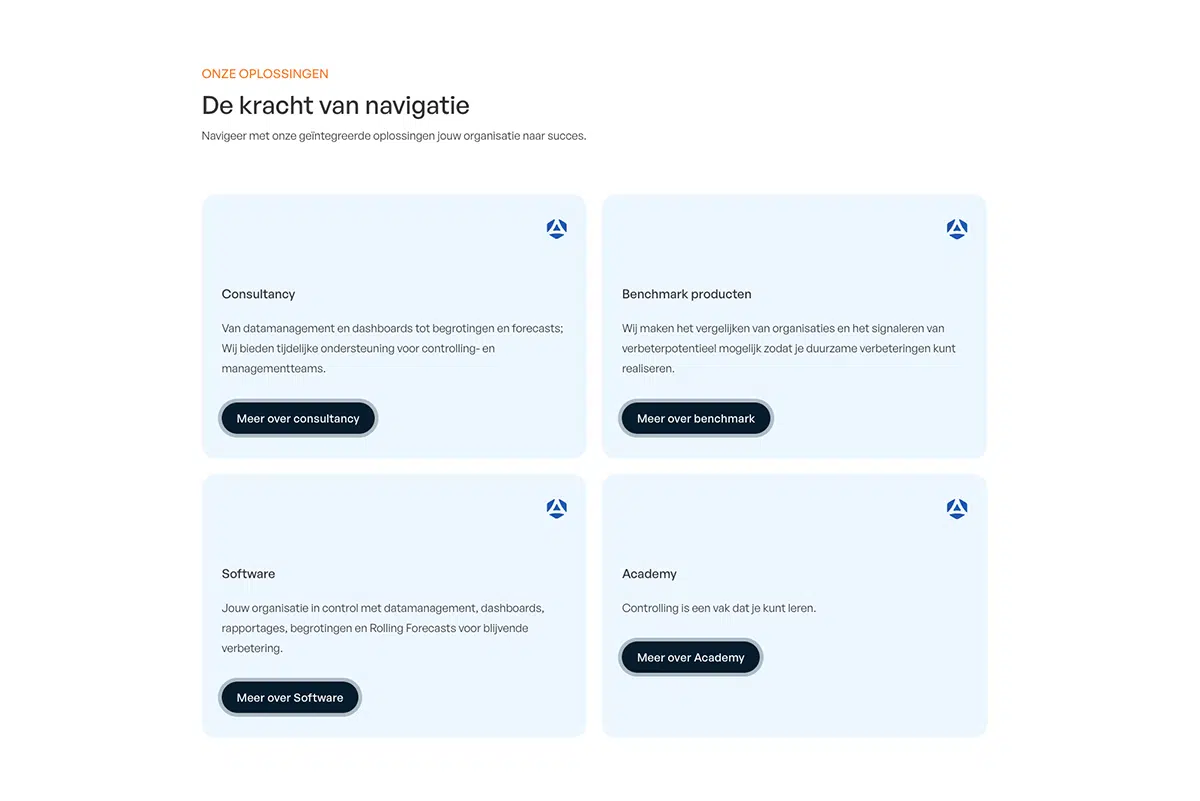This screenshot has height=801, width=1200.
Task: Click the logo icon on Consultancy card
Action: pyautogui.click(x=557, y=229)
